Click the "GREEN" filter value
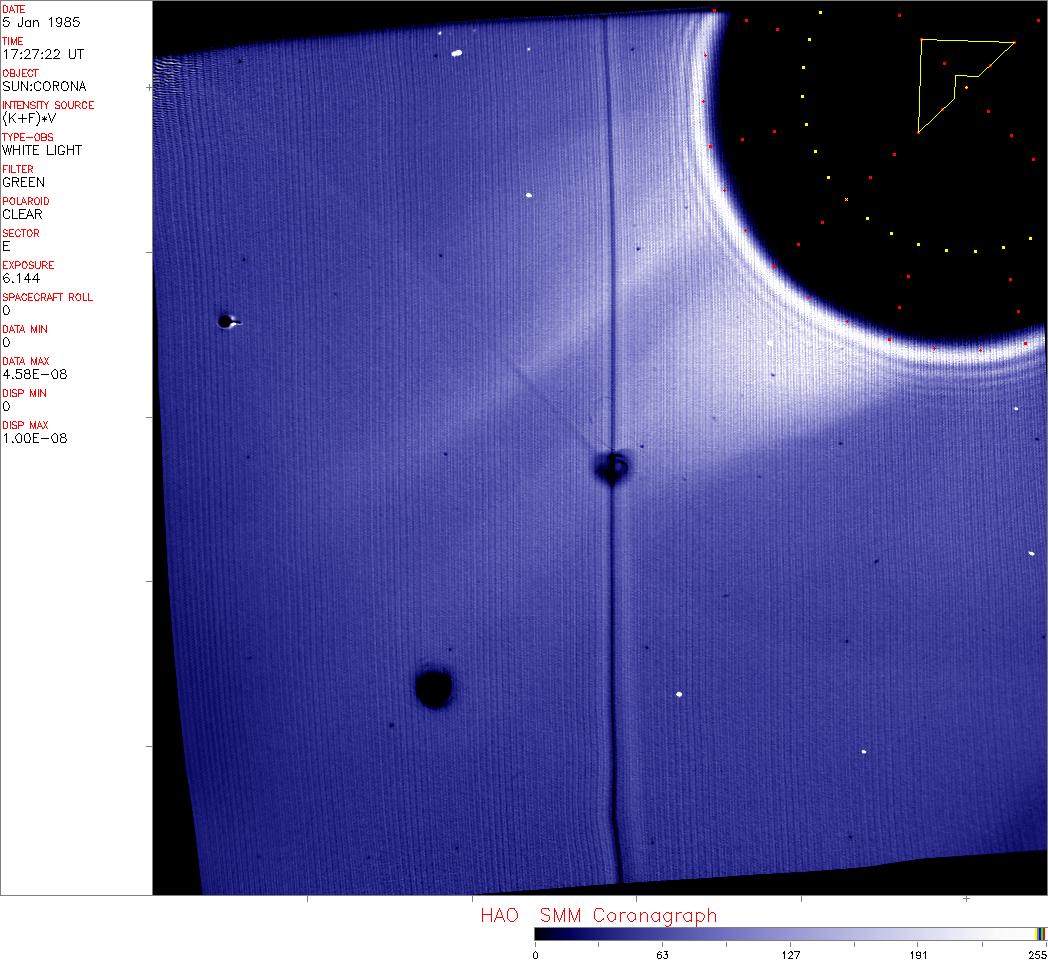 tap(23, 182)
